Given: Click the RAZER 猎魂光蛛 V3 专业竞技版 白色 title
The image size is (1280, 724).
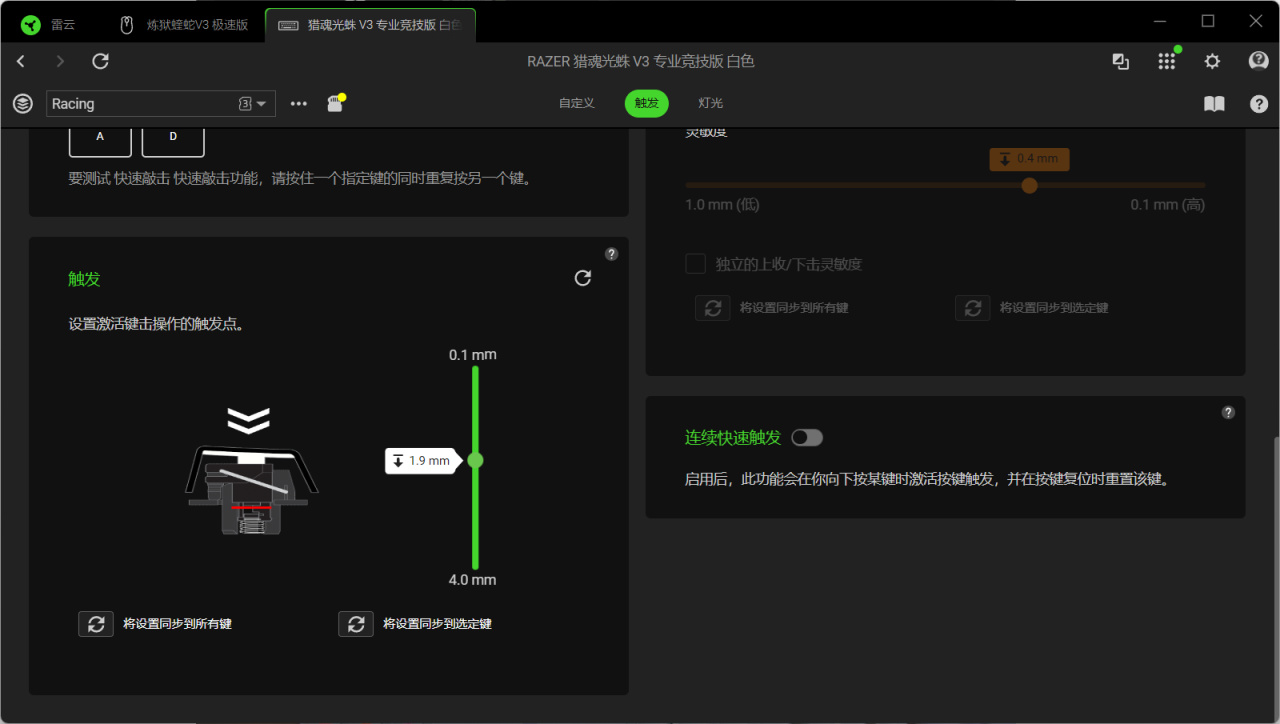Looking at the screenshot, I should (x=641, y=62).
